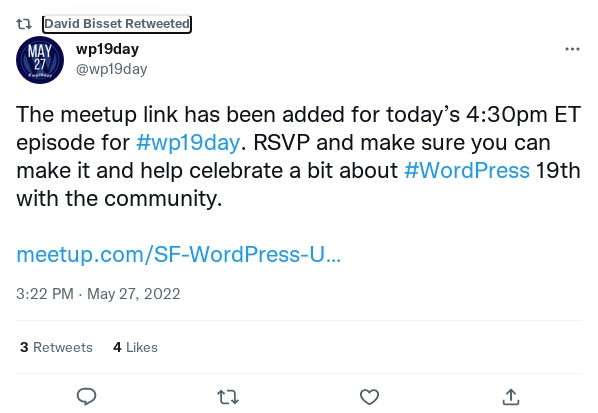View the 3 Retweets list
Screen dimensions: 598x413
click(x=56, y=347)
